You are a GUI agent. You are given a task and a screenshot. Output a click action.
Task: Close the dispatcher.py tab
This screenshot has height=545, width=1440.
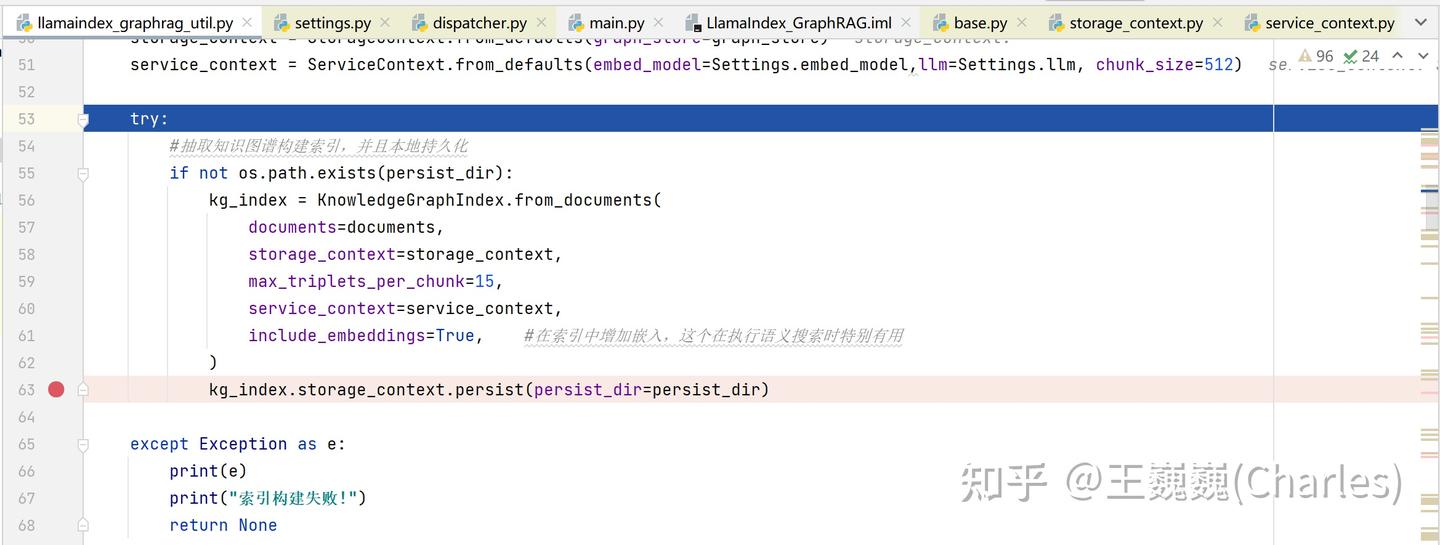click(x=542, y=22)
